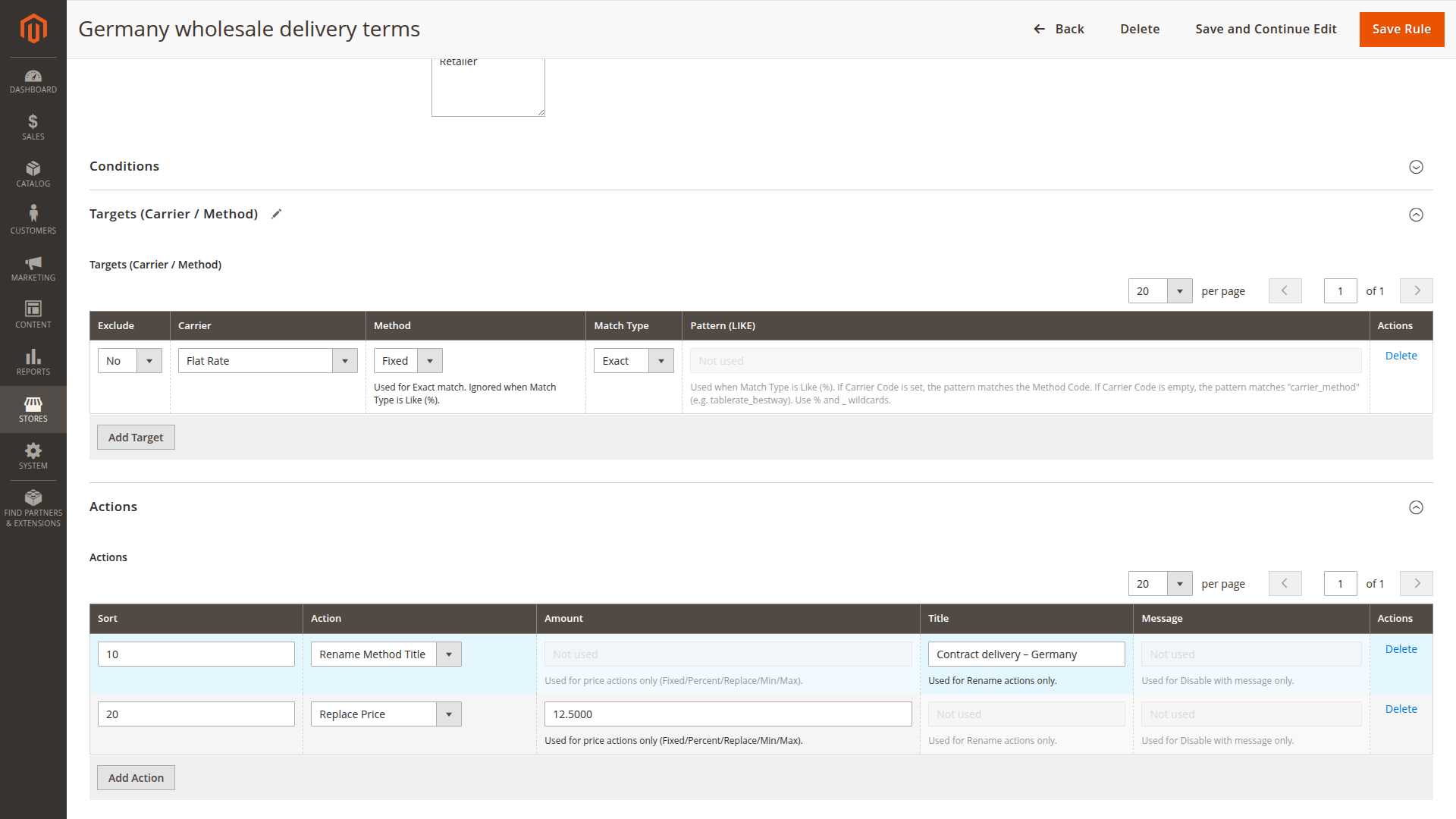Screen dimensions: 1456x819
Task: Go to previous page in Actions grid
Action: coord(1285,584)
